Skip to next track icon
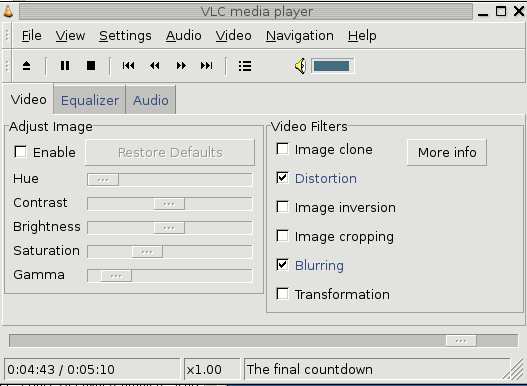527x386 pixels. 206,66
